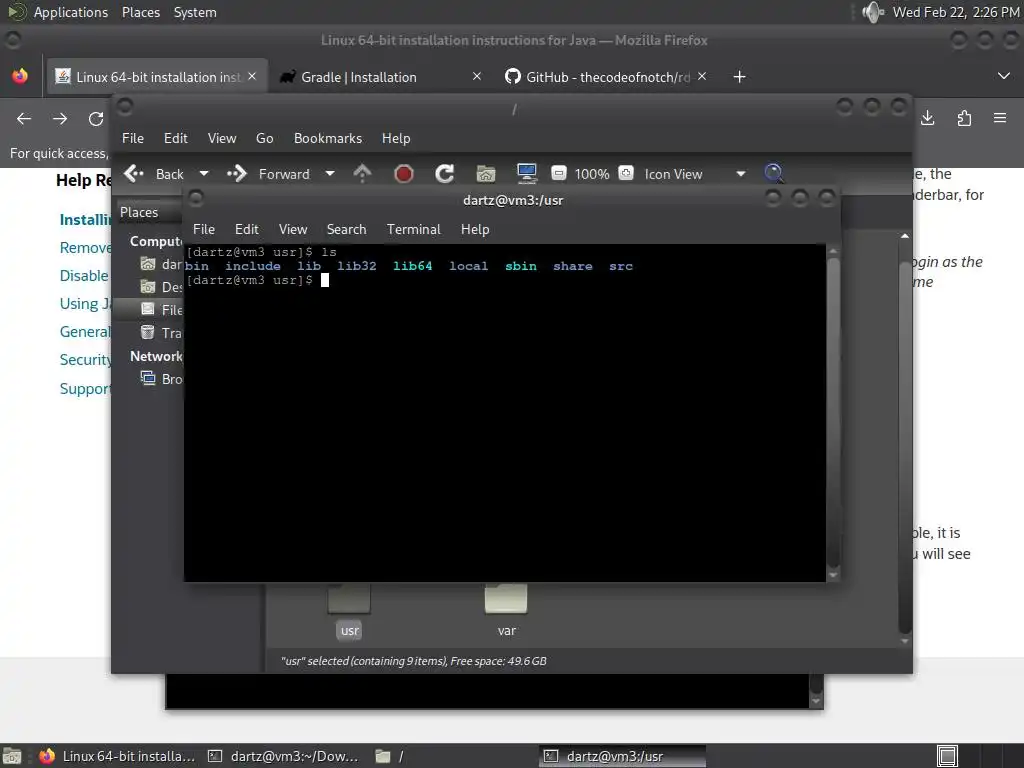Open Applications menu in top panel
The height and width of the screenshot is (768, 1024).
[x=71, y=12]
